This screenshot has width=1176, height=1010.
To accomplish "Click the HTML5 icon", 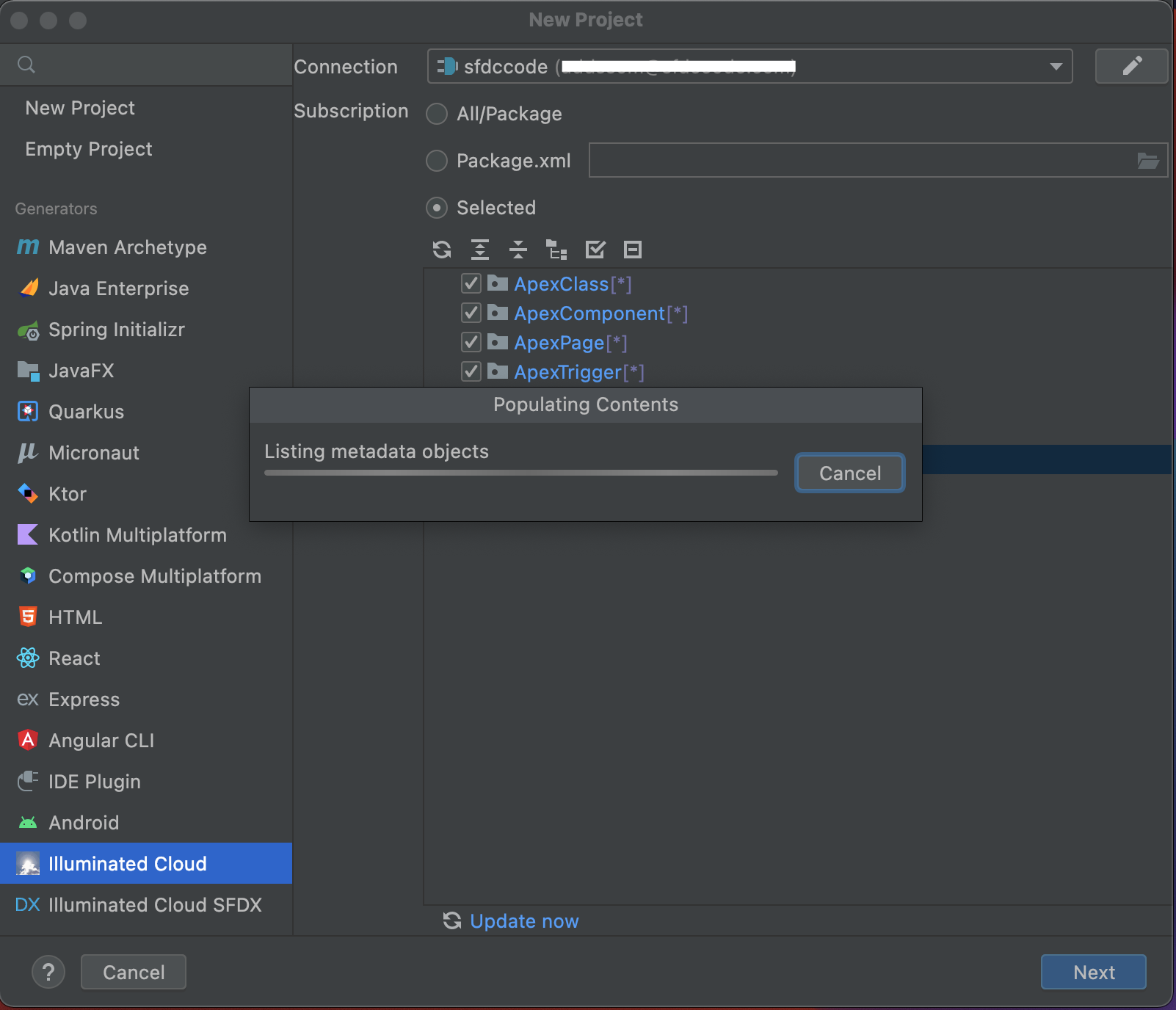I will tap(28, 617).
